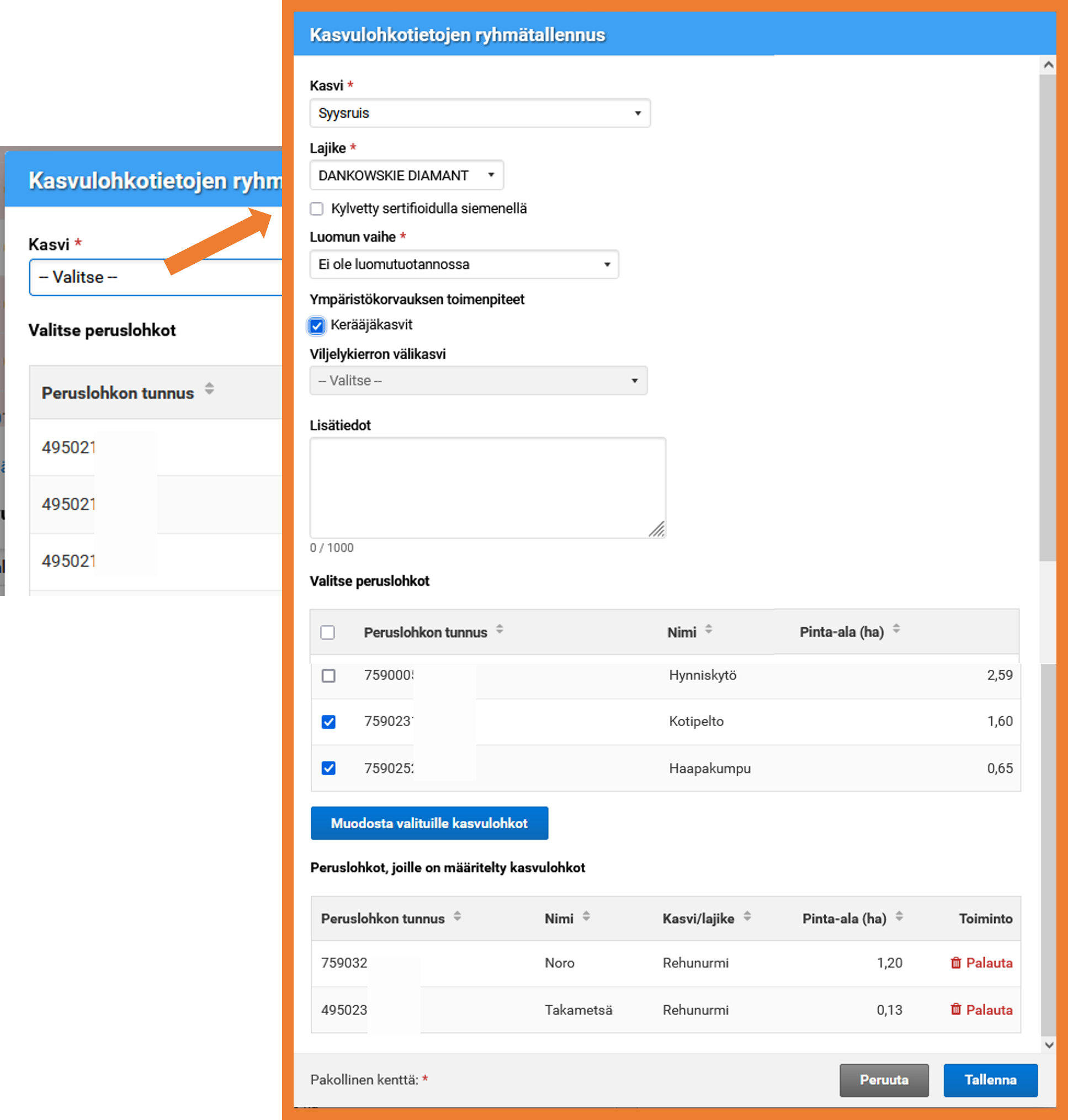Screen dimensions: 1068x1120
Task: Sort assigned parcels by Pinta-ala (ha)
Action: point(899,916)
